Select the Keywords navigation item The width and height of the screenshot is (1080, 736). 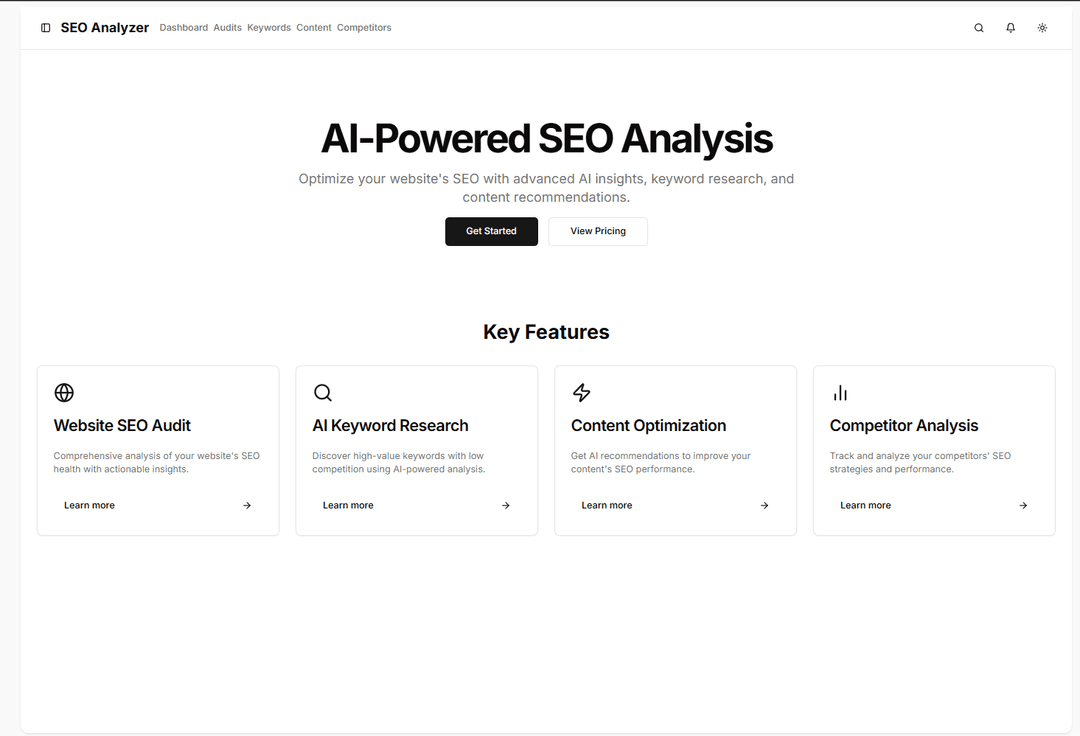(268, 27)
